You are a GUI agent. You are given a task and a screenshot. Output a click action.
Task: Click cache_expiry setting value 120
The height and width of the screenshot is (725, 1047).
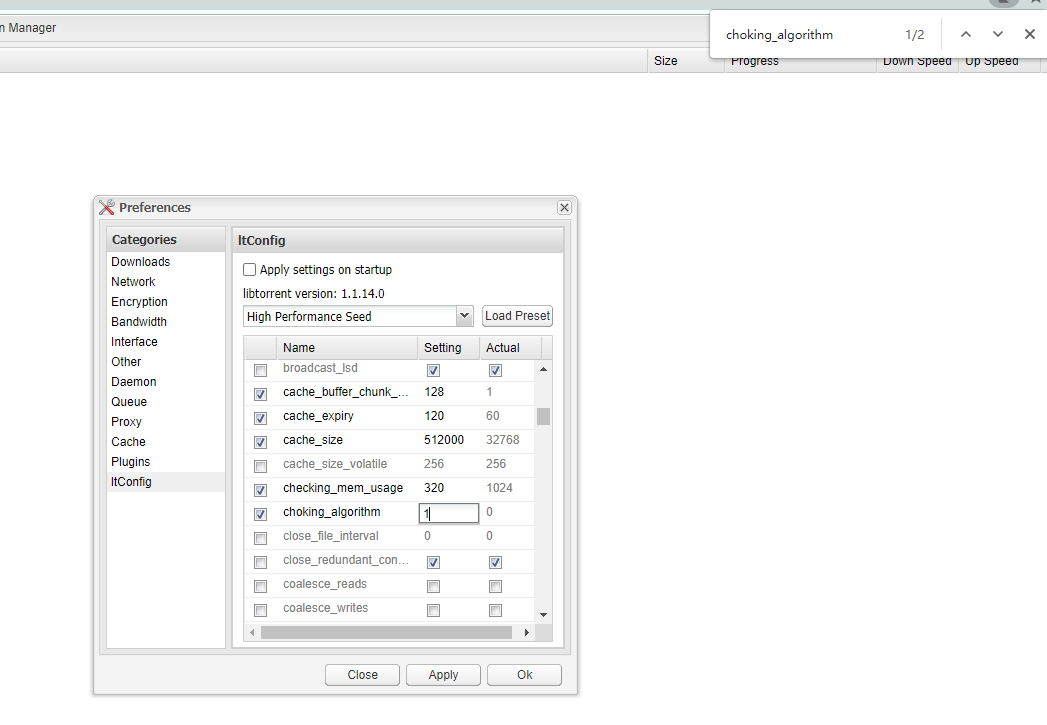[x=434, y=416]
